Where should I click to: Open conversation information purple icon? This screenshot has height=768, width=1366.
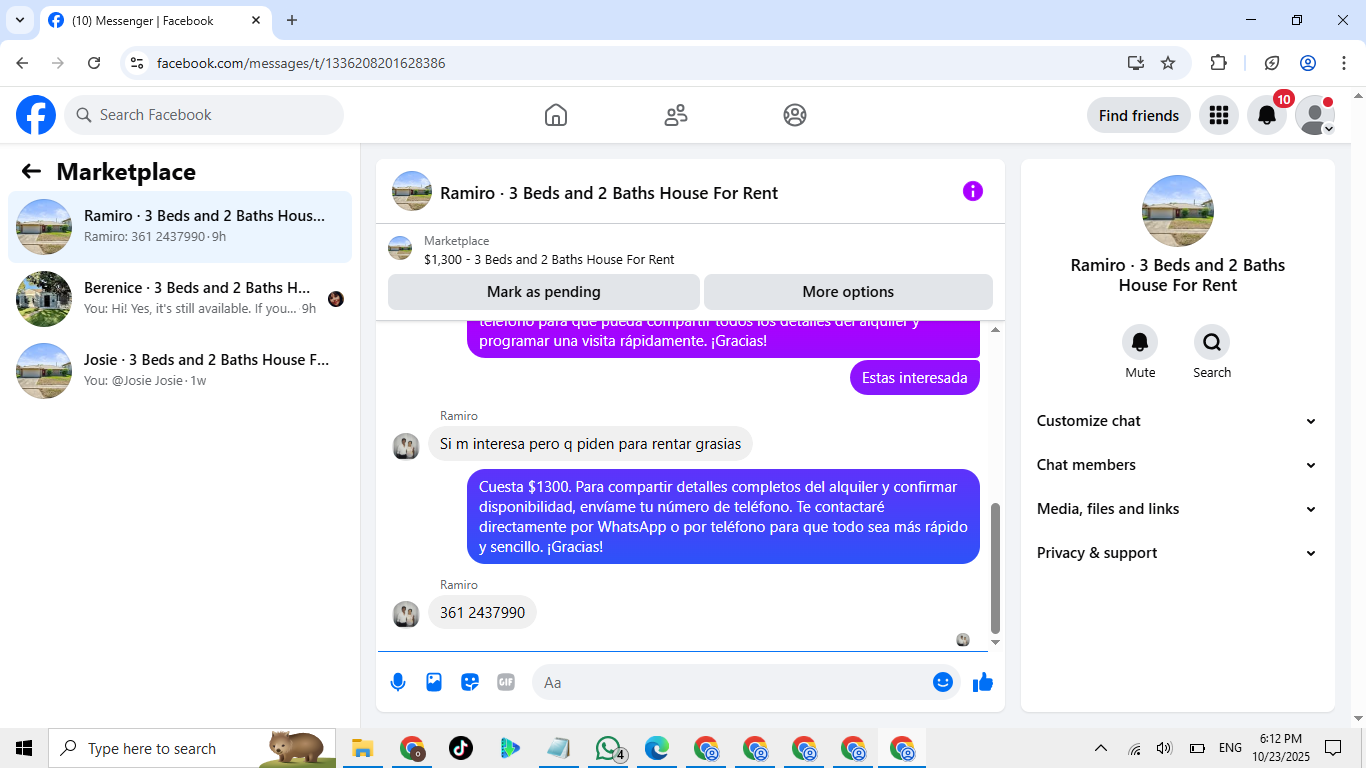click(x=973, y=191)
